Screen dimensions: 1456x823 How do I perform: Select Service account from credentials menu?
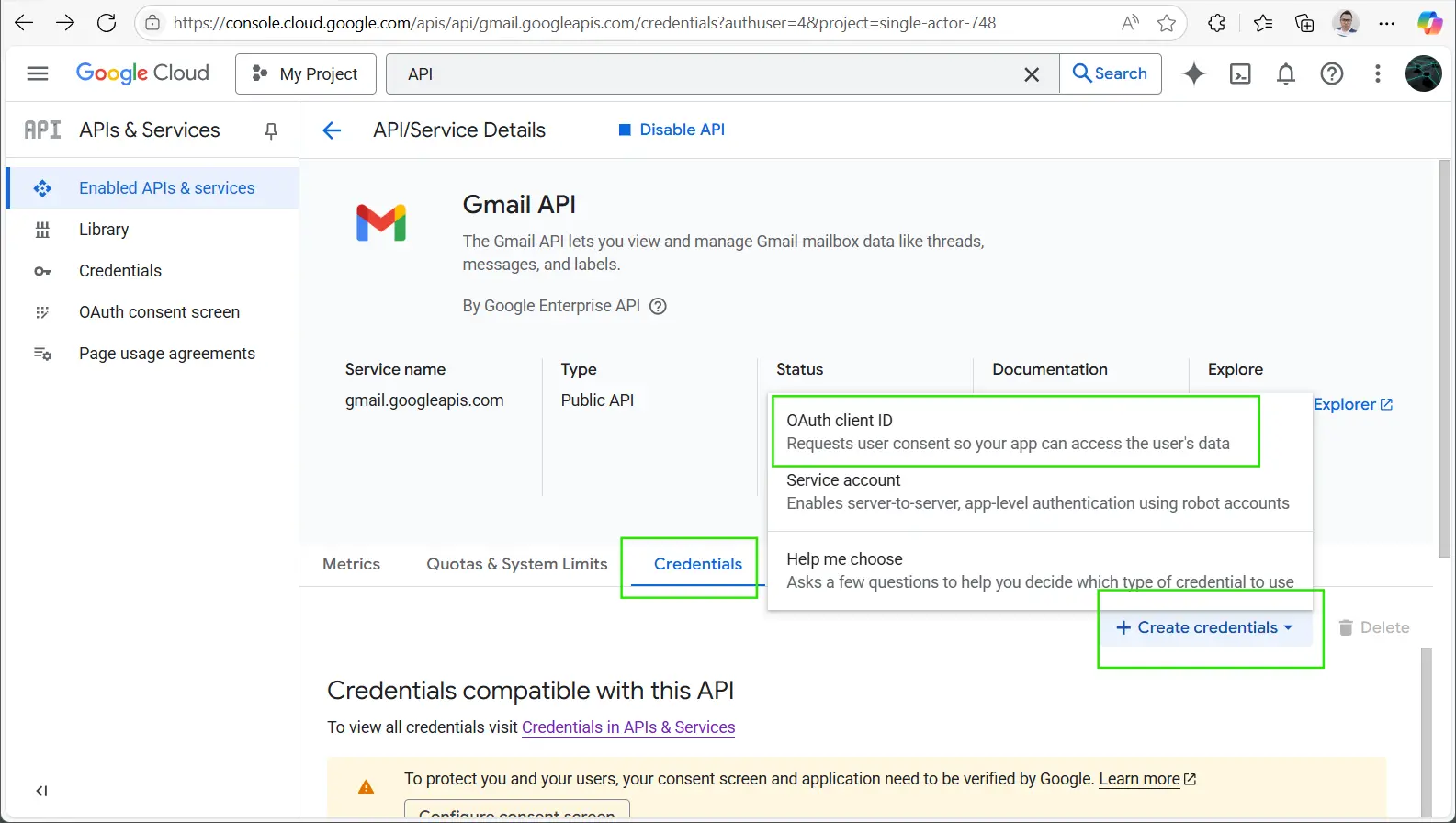(1037, 491)
